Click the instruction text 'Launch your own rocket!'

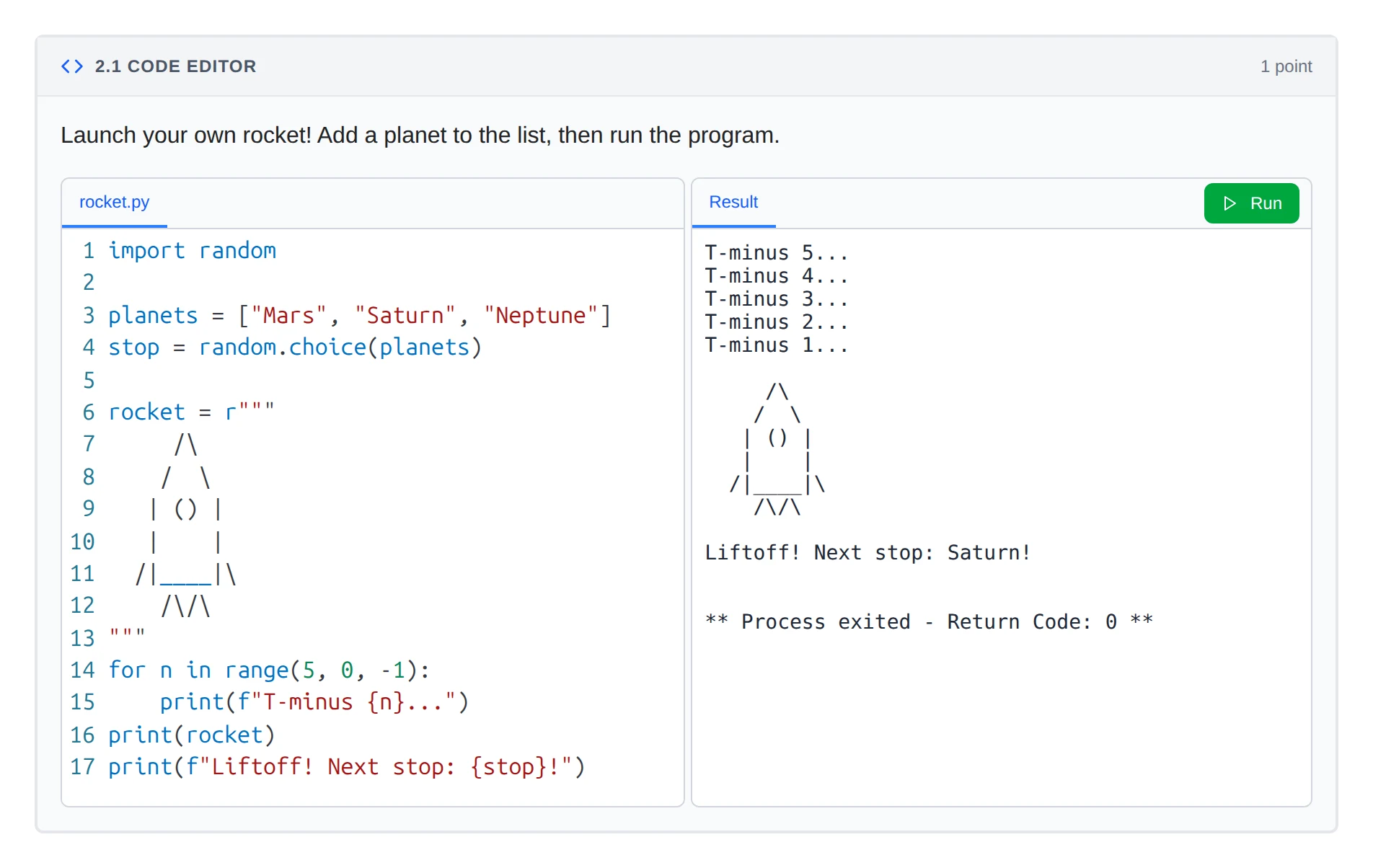coord(186,135)
